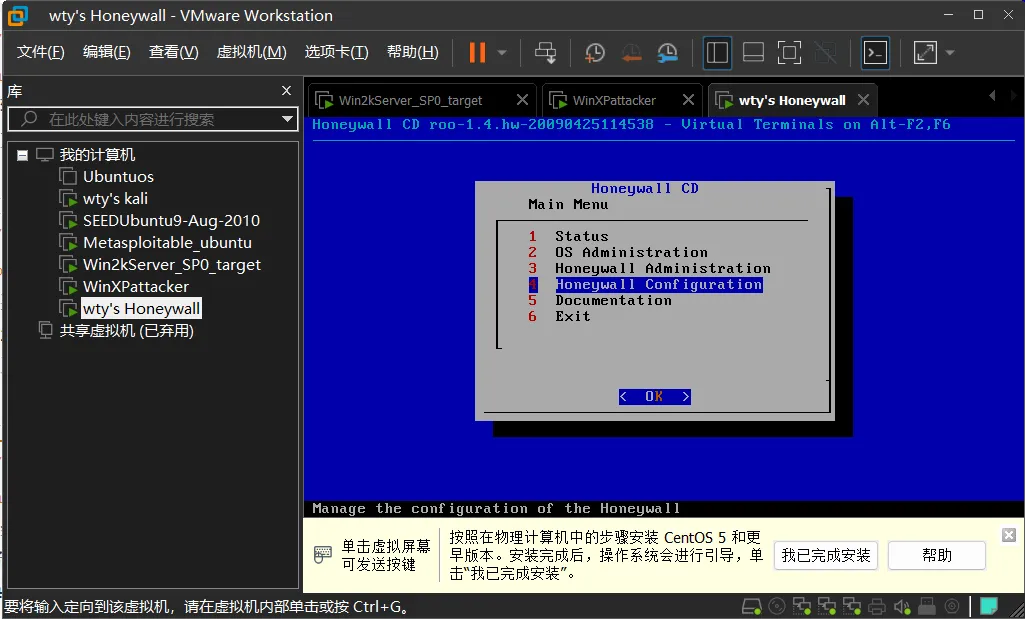
Task: Open the 虚拟机(M) menu
Action: [251, 52]
